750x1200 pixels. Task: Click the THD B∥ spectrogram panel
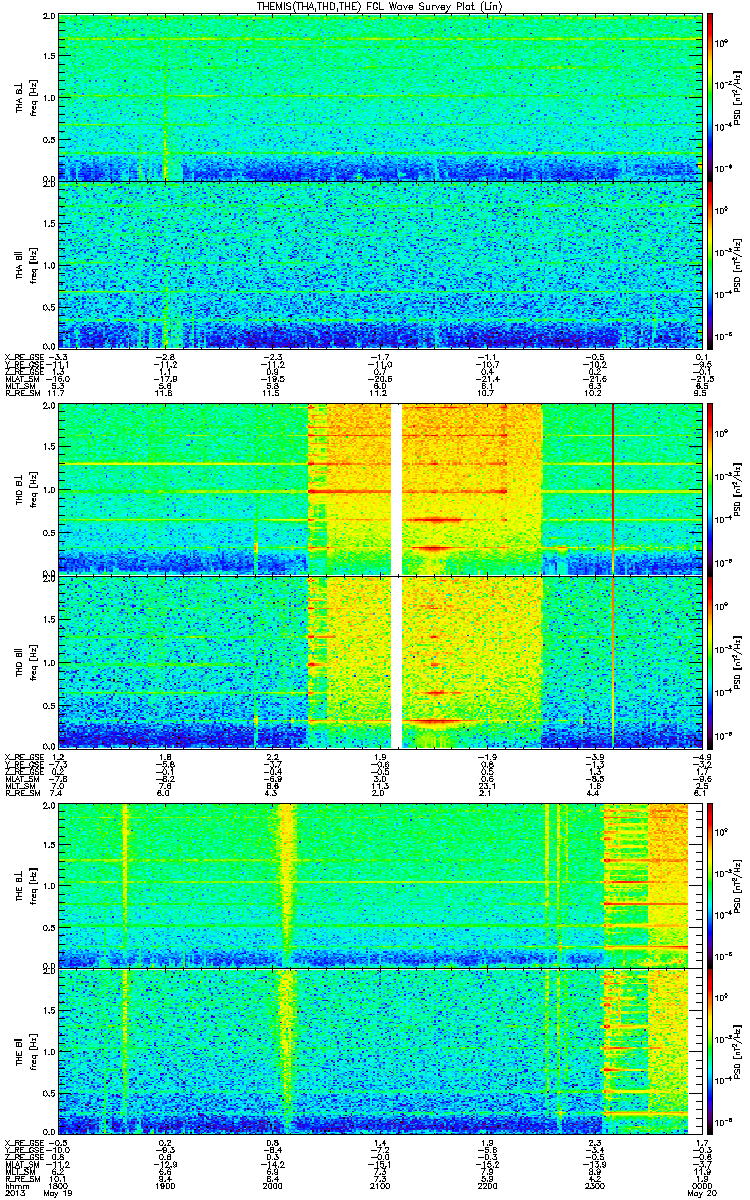click(x=378, y=661)
